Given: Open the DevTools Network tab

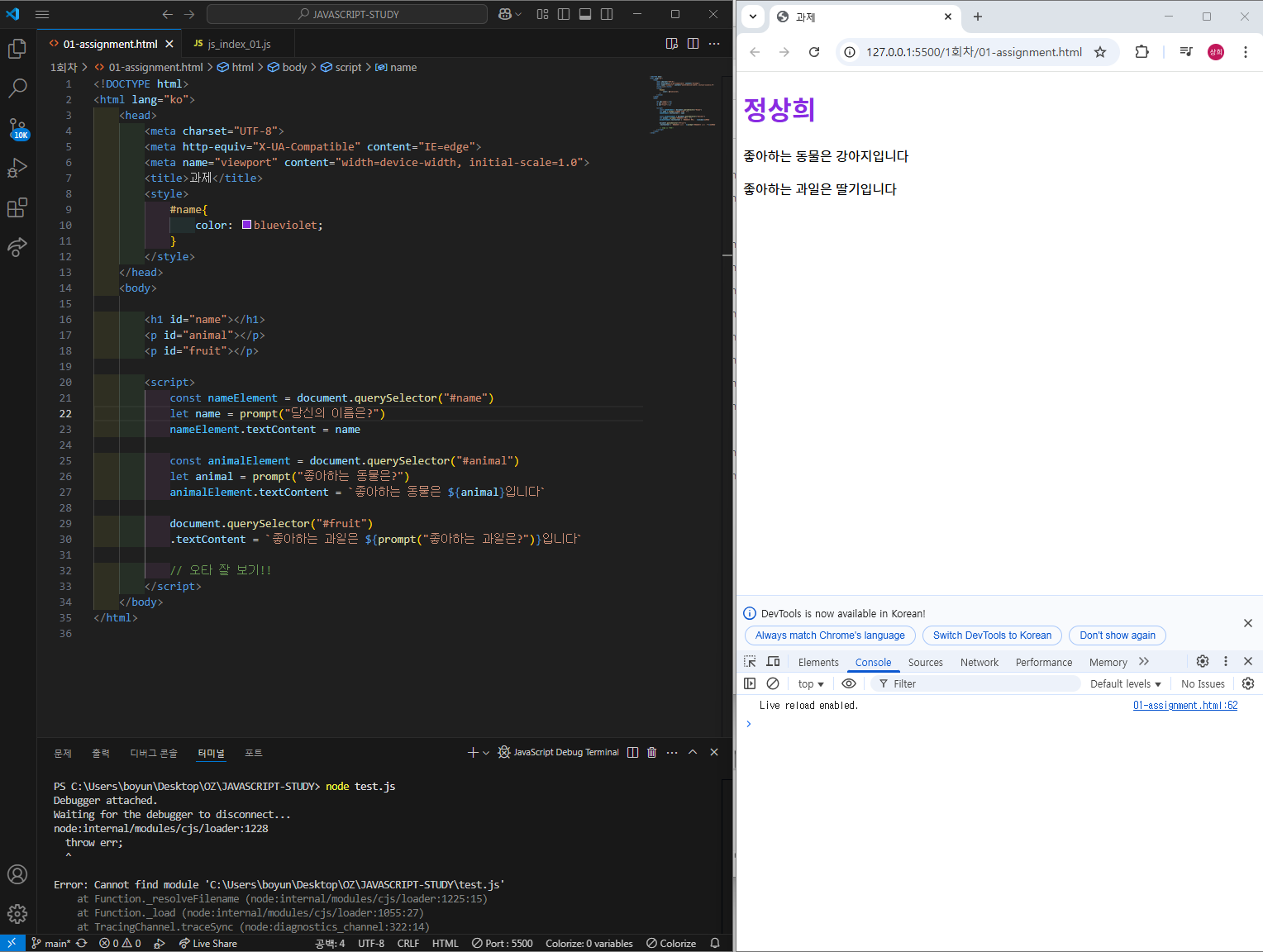Looking at the screenshot, I should pyautogui.click(x=979, y=662).
